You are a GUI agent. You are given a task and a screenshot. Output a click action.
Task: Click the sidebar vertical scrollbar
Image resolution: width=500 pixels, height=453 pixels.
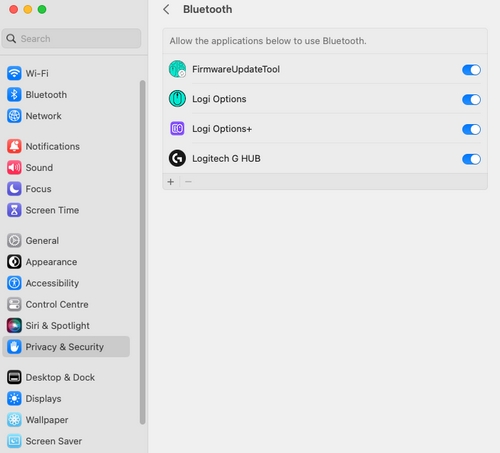[x=142, y=252]
